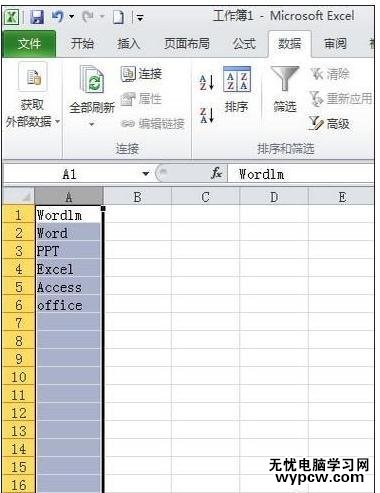Switch to the 页面布局 tab
This screenshot has height=493, width=380.
pyautogui.click(x=187, y=44)
